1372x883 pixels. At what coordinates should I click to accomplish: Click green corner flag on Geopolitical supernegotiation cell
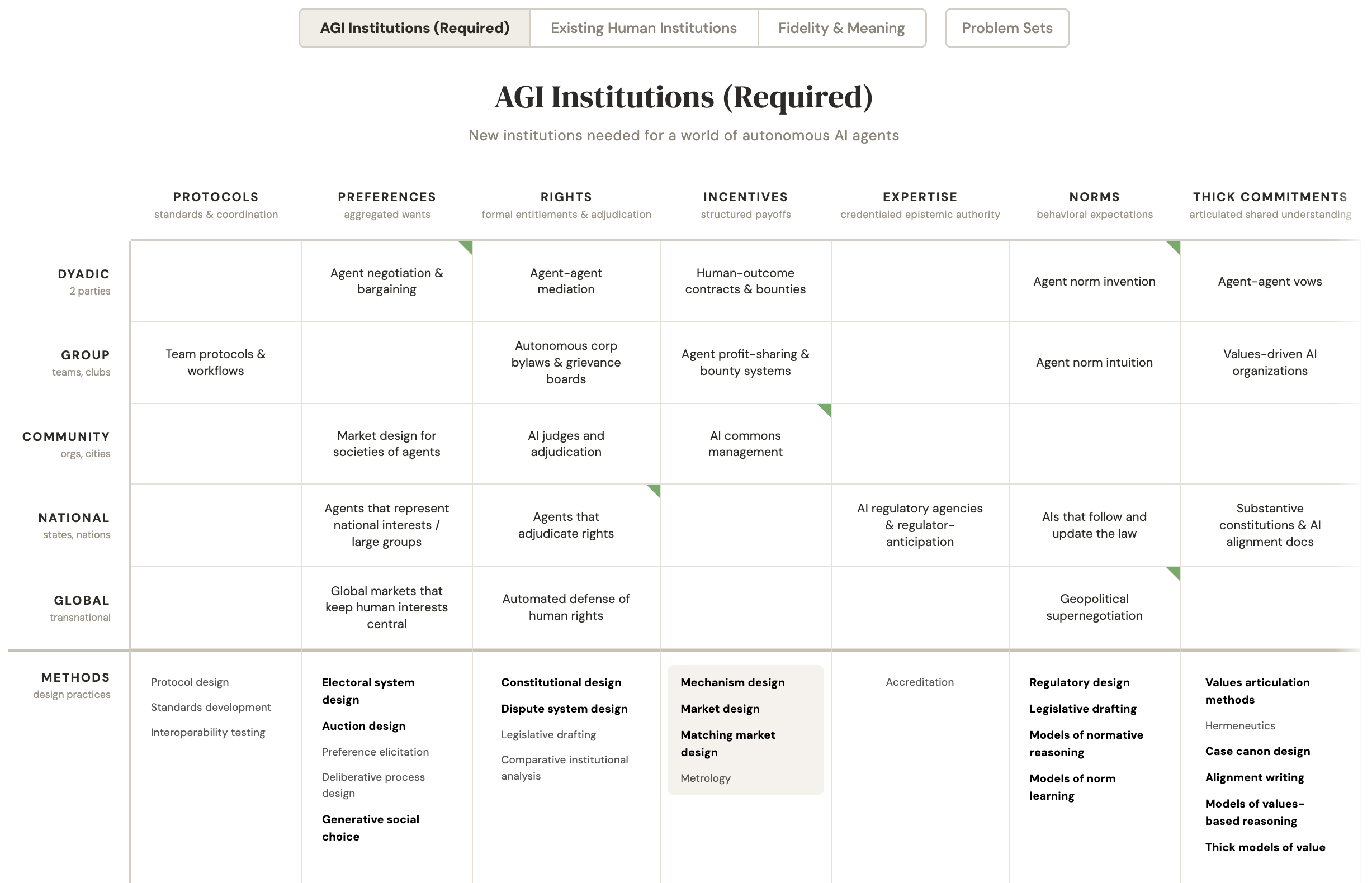coord(1175,573)
